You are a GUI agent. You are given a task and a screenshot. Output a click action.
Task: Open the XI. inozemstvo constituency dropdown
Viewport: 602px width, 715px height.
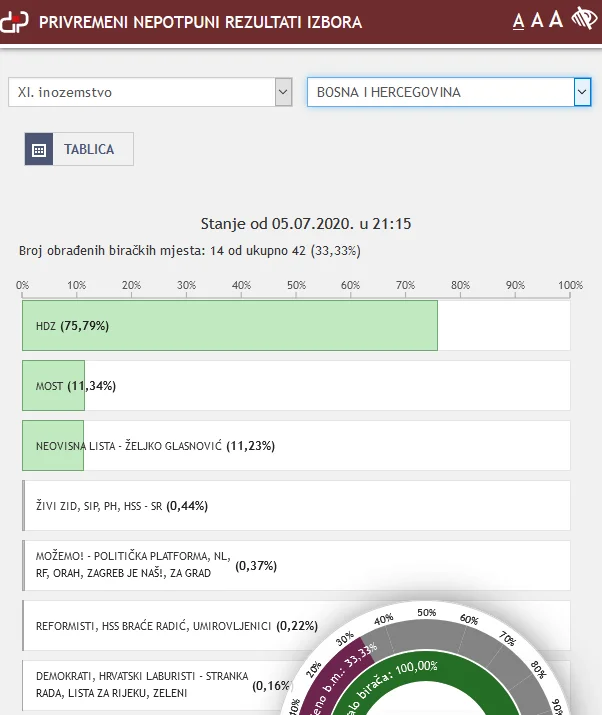(150, 92)
